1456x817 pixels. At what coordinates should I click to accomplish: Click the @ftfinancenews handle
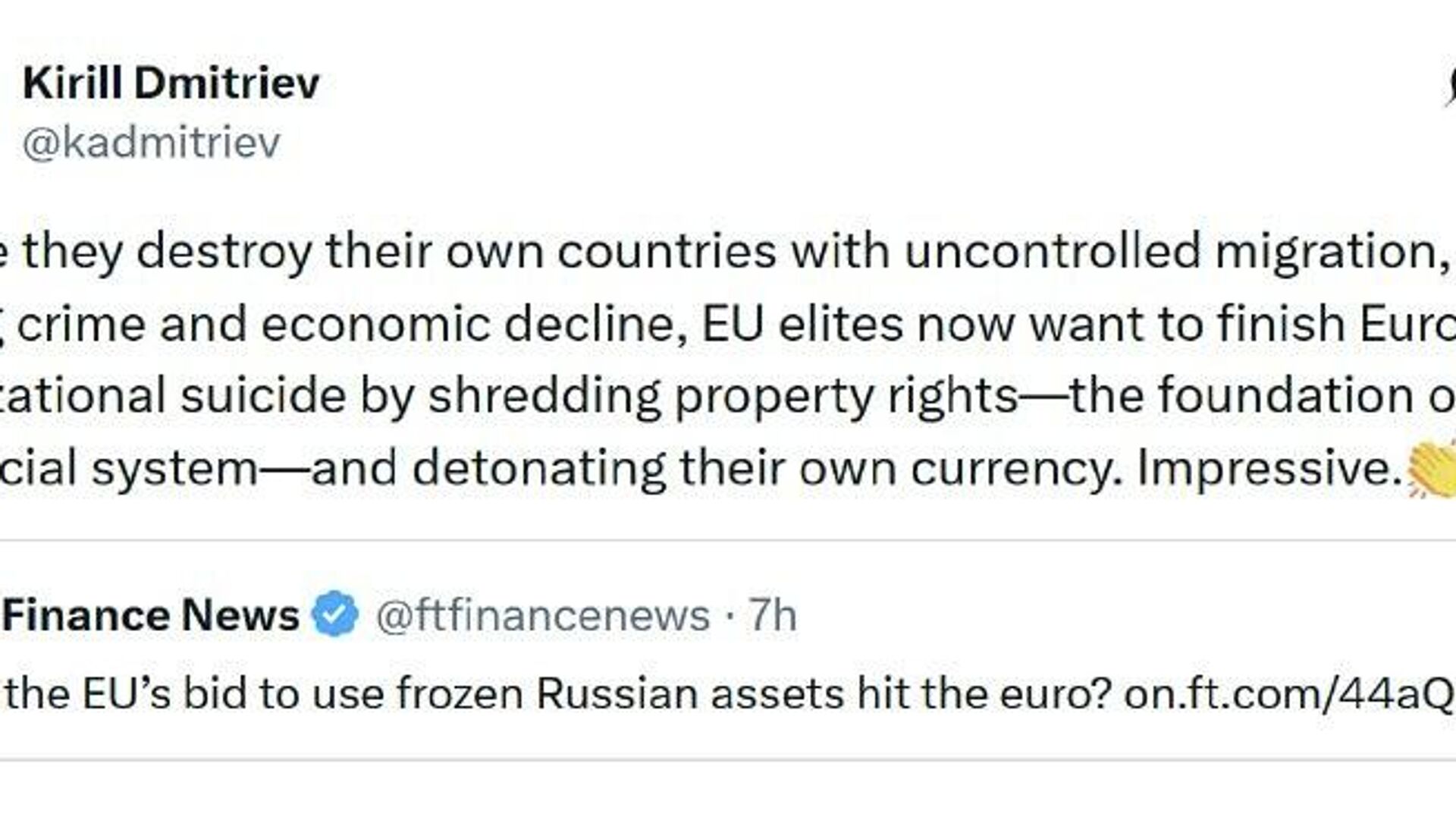(542, 615)
